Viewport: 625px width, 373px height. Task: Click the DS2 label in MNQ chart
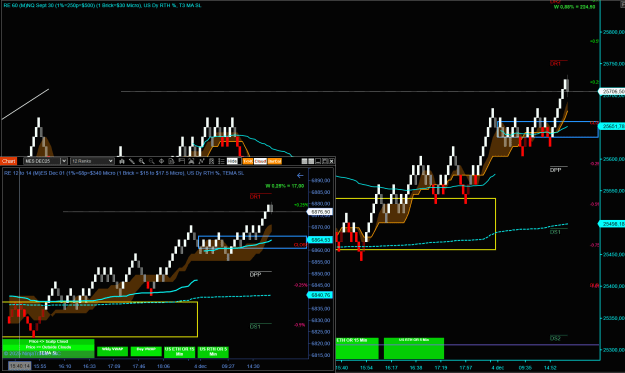click(555, 338)
